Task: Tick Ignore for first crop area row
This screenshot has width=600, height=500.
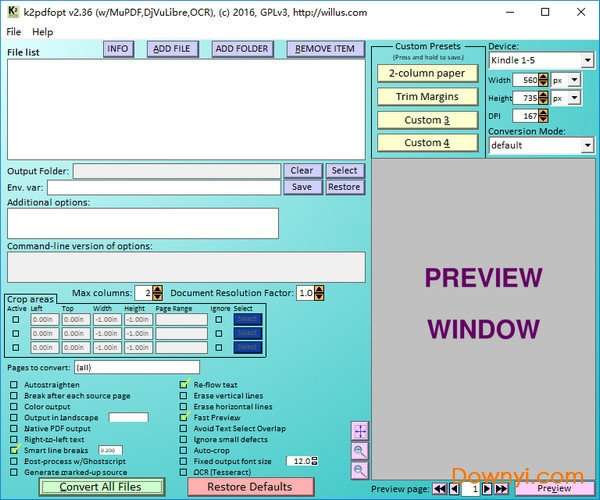Action: pos(218,319)
